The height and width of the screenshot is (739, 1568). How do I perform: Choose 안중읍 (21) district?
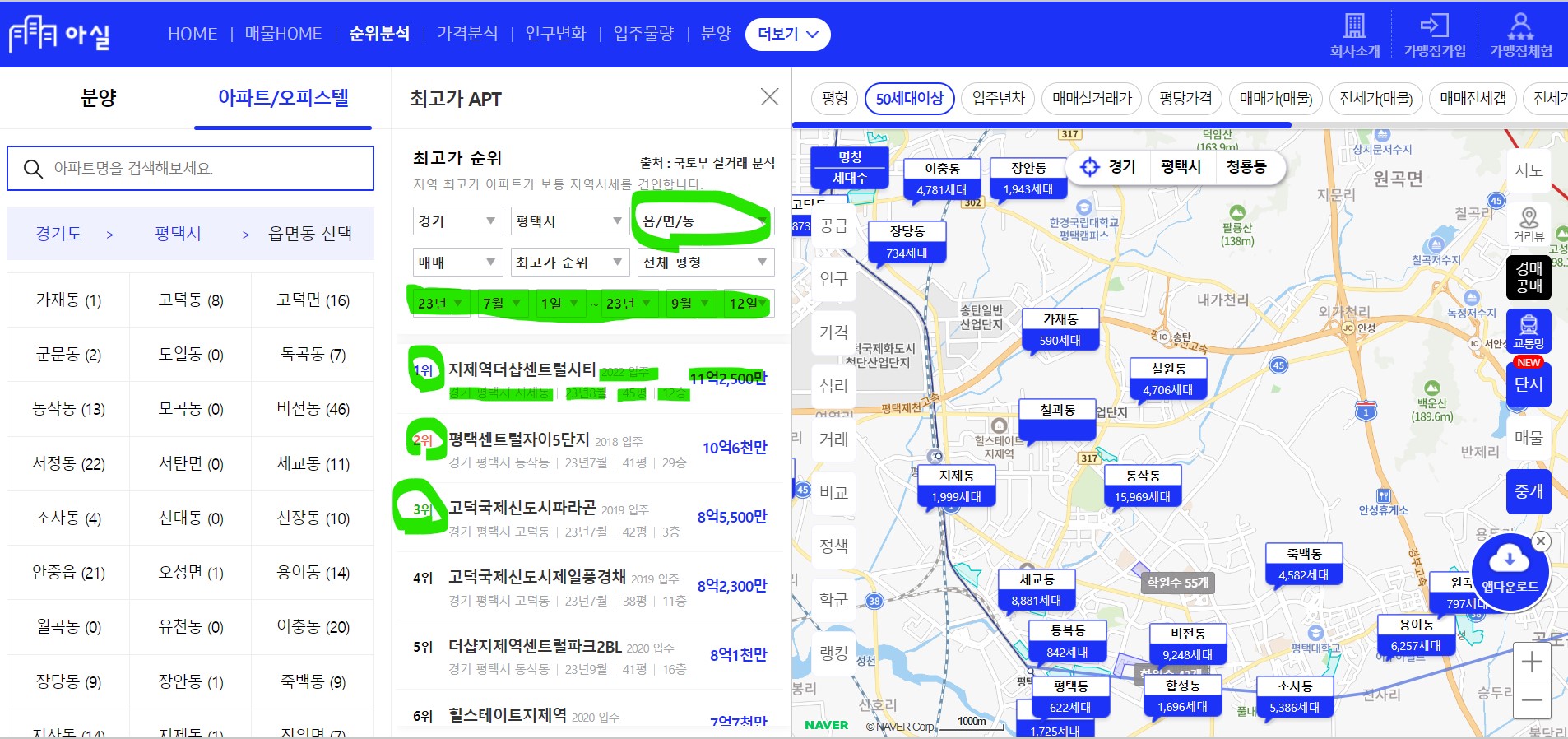68,573
